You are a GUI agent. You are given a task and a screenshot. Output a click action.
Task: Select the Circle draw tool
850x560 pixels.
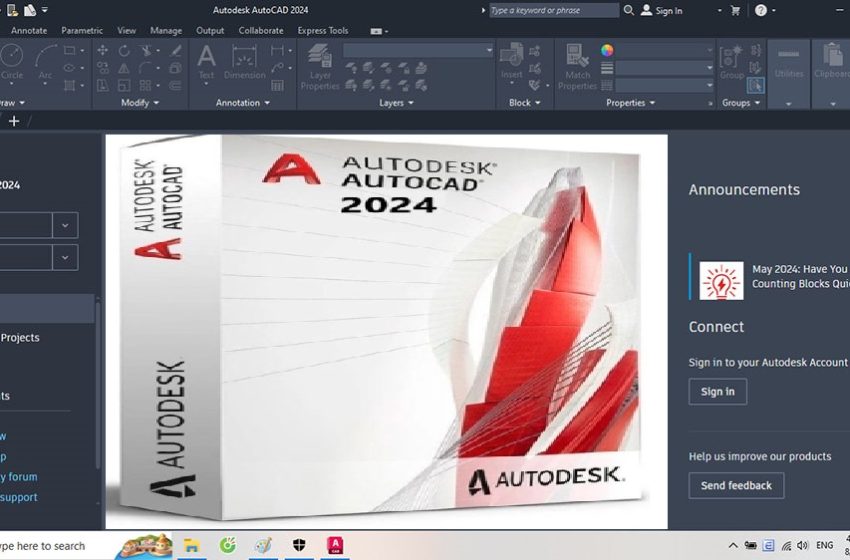(x=11, y=62)
